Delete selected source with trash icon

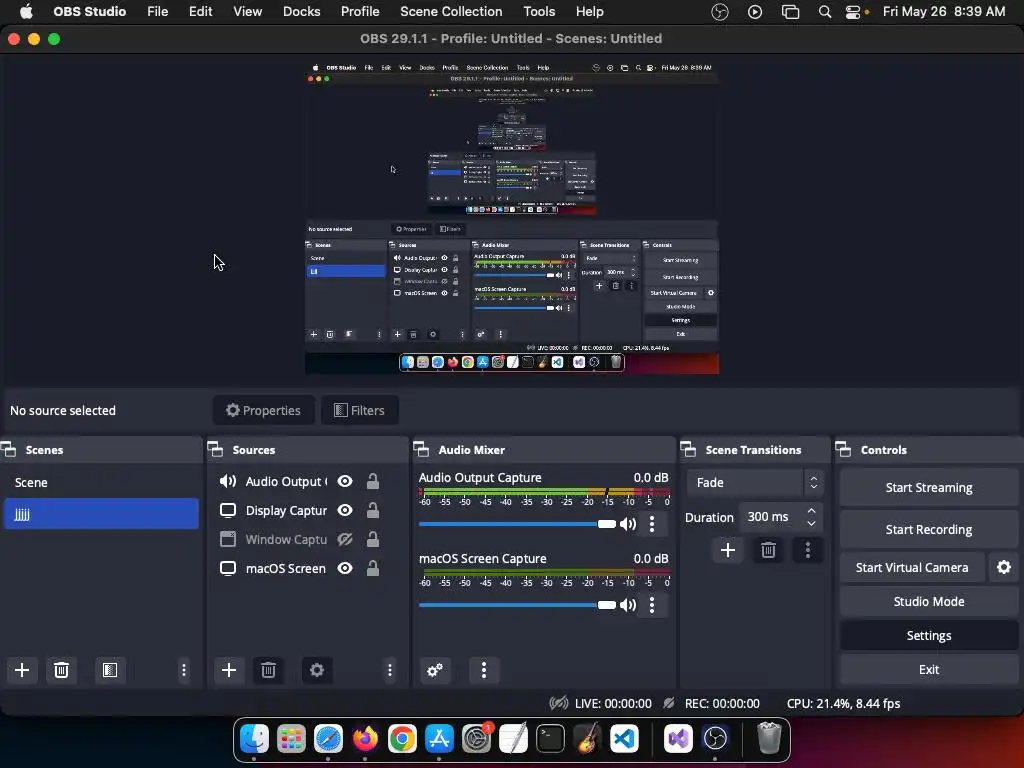(x=268, y=670)
